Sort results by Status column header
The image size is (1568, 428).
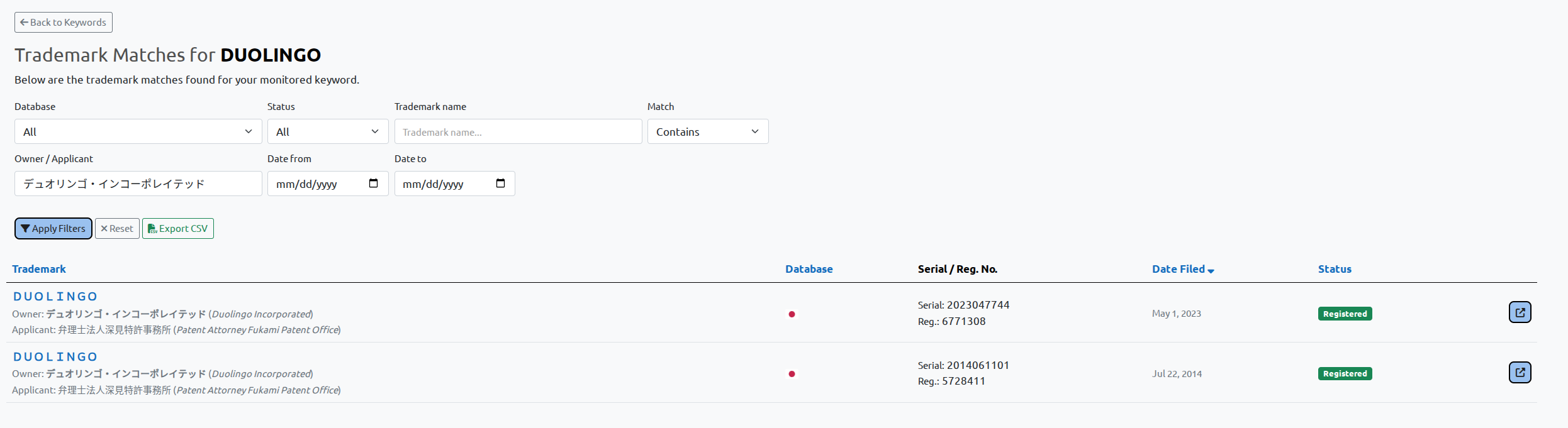point(1334,269)
